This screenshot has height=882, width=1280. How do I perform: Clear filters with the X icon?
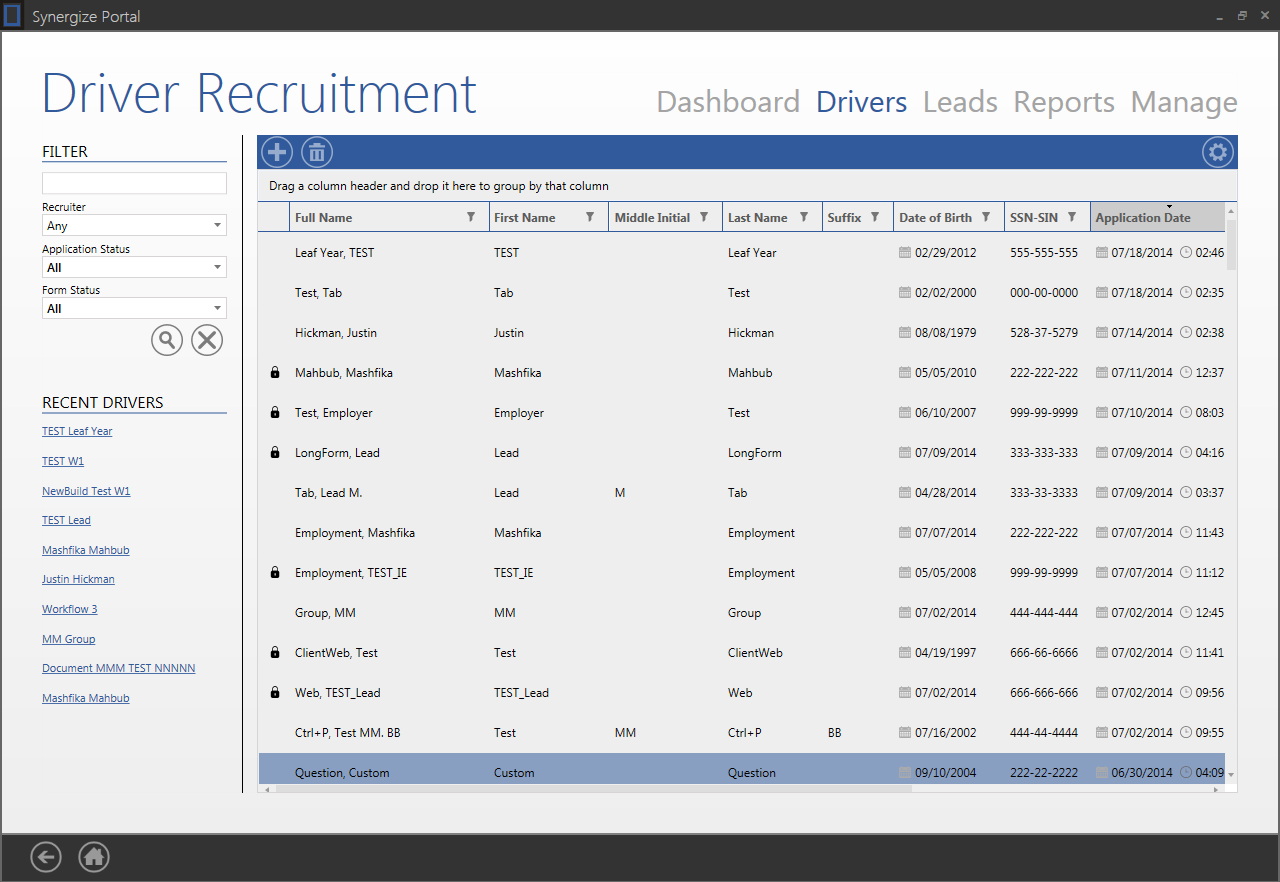coord(207,340)
